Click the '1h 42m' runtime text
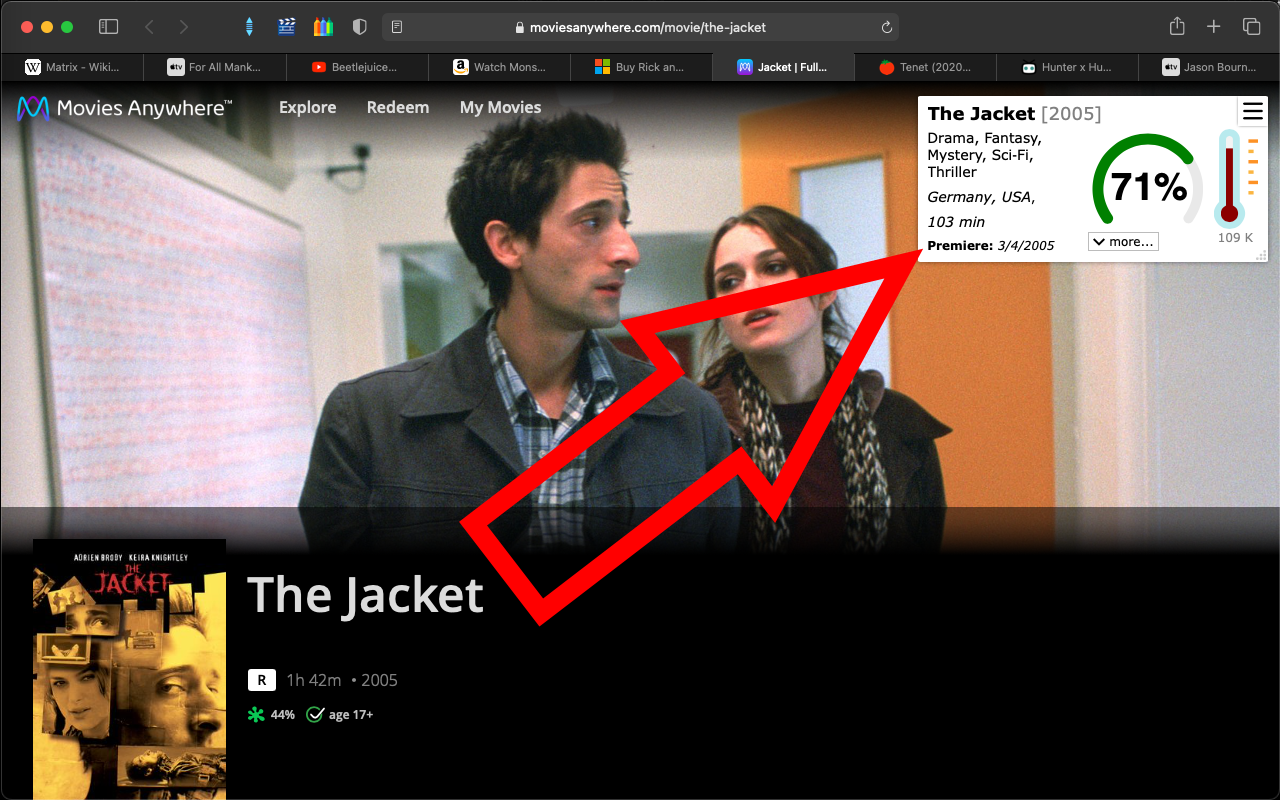Image resolution: width=1280 pixels, height=800 pixels. pos(314,680)
